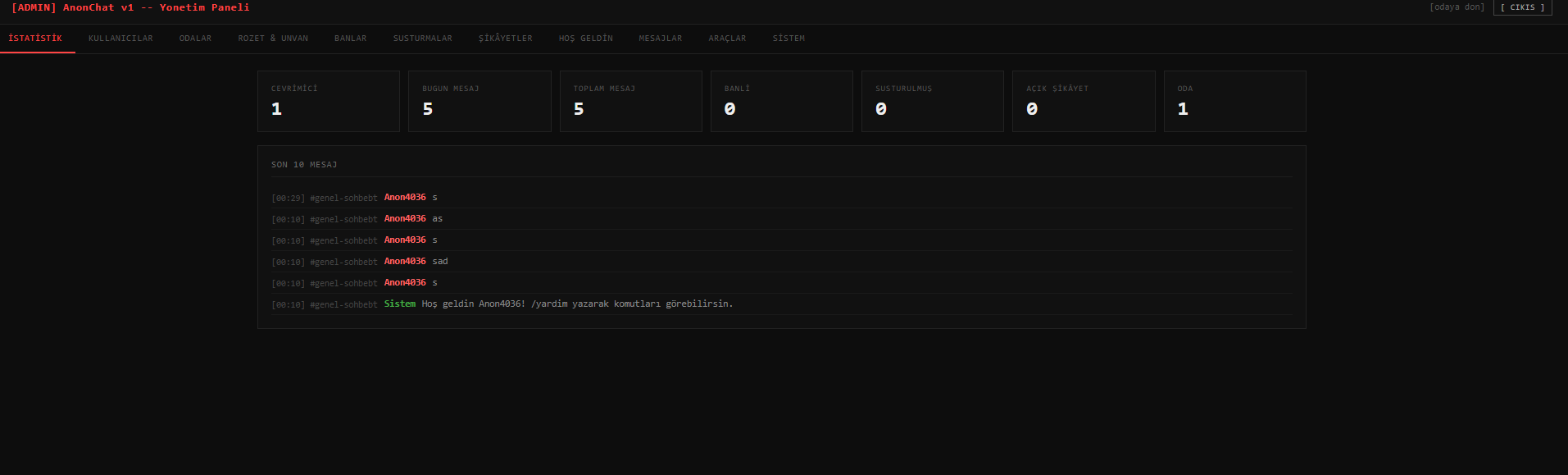Screen dimensions: 1568x475
Task: Go to the MESAJLAR tab
Action: pyautogui.click(x=660, y=39)
